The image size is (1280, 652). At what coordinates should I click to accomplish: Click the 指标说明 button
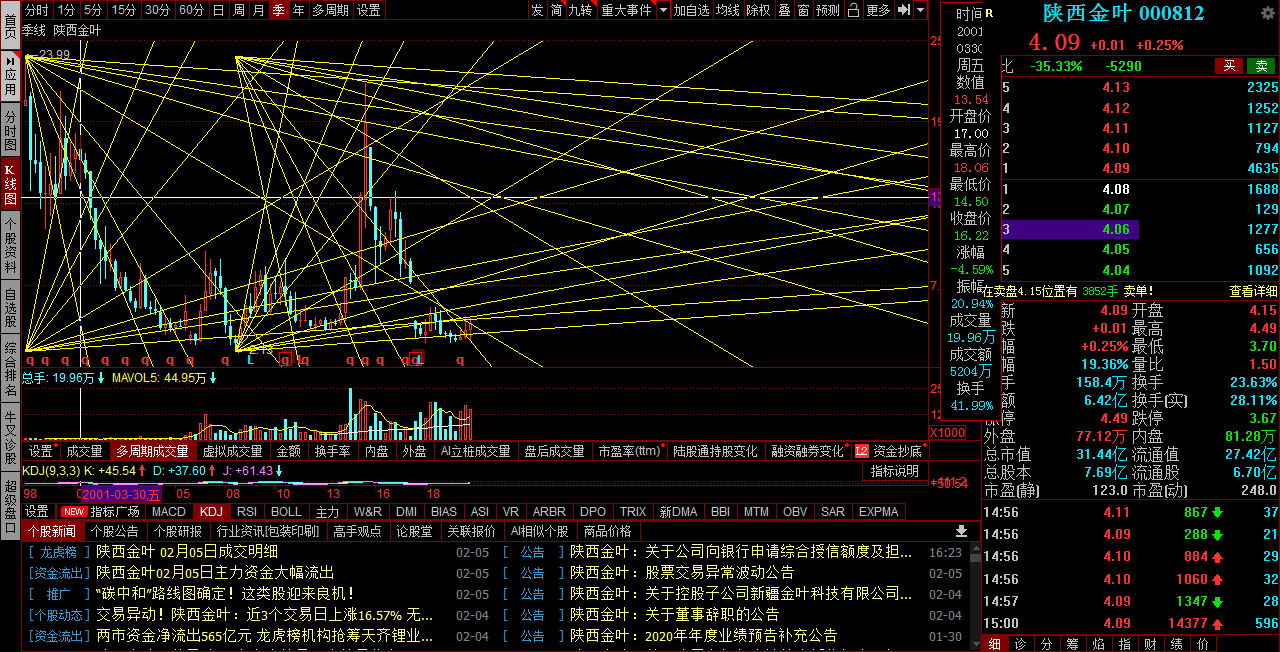894,471
